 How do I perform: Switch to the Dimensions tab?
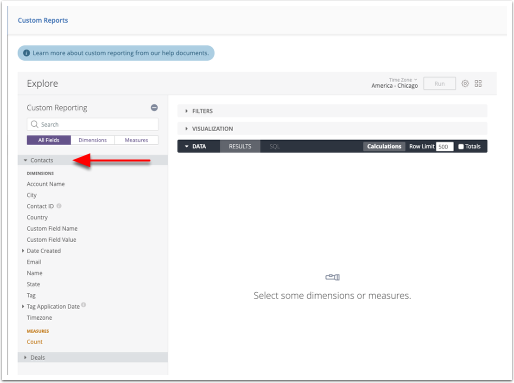(x=93, y=140)
